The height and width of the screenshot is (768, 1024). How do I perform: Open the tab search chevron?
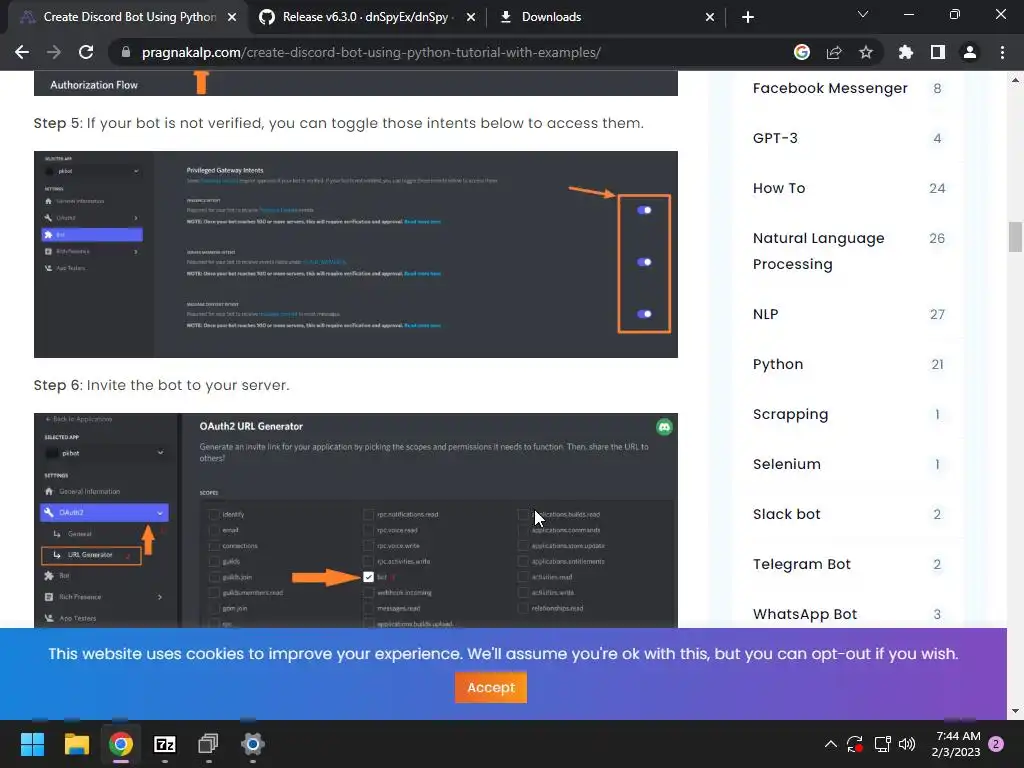coord(863,14)
